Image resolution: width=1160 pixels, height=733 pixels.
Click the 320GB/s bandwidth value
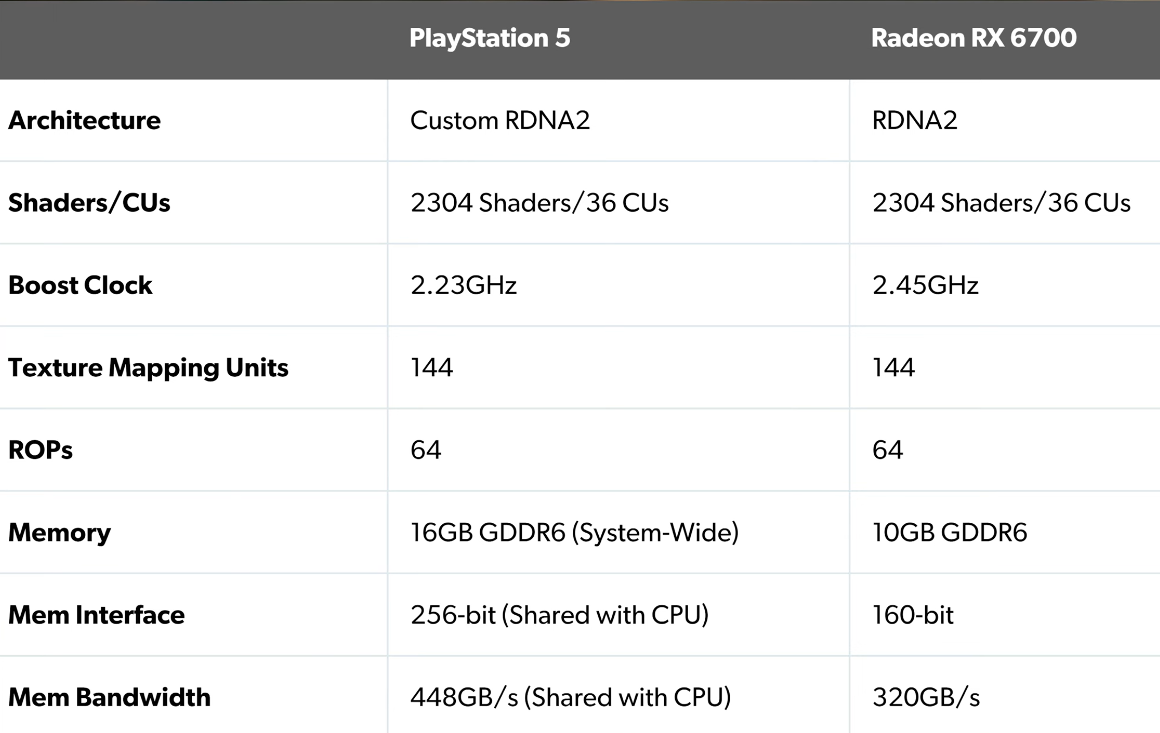tap(926, 697)
